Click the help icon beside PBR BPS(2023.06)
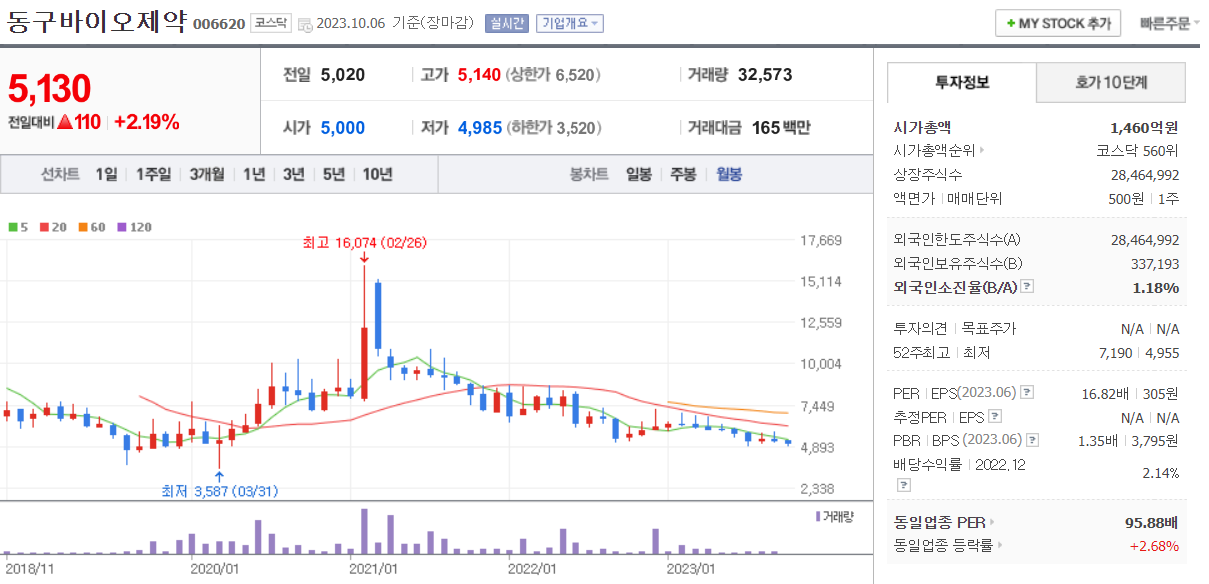This screenshot has width=1209, height=584. coord(1030,440)
